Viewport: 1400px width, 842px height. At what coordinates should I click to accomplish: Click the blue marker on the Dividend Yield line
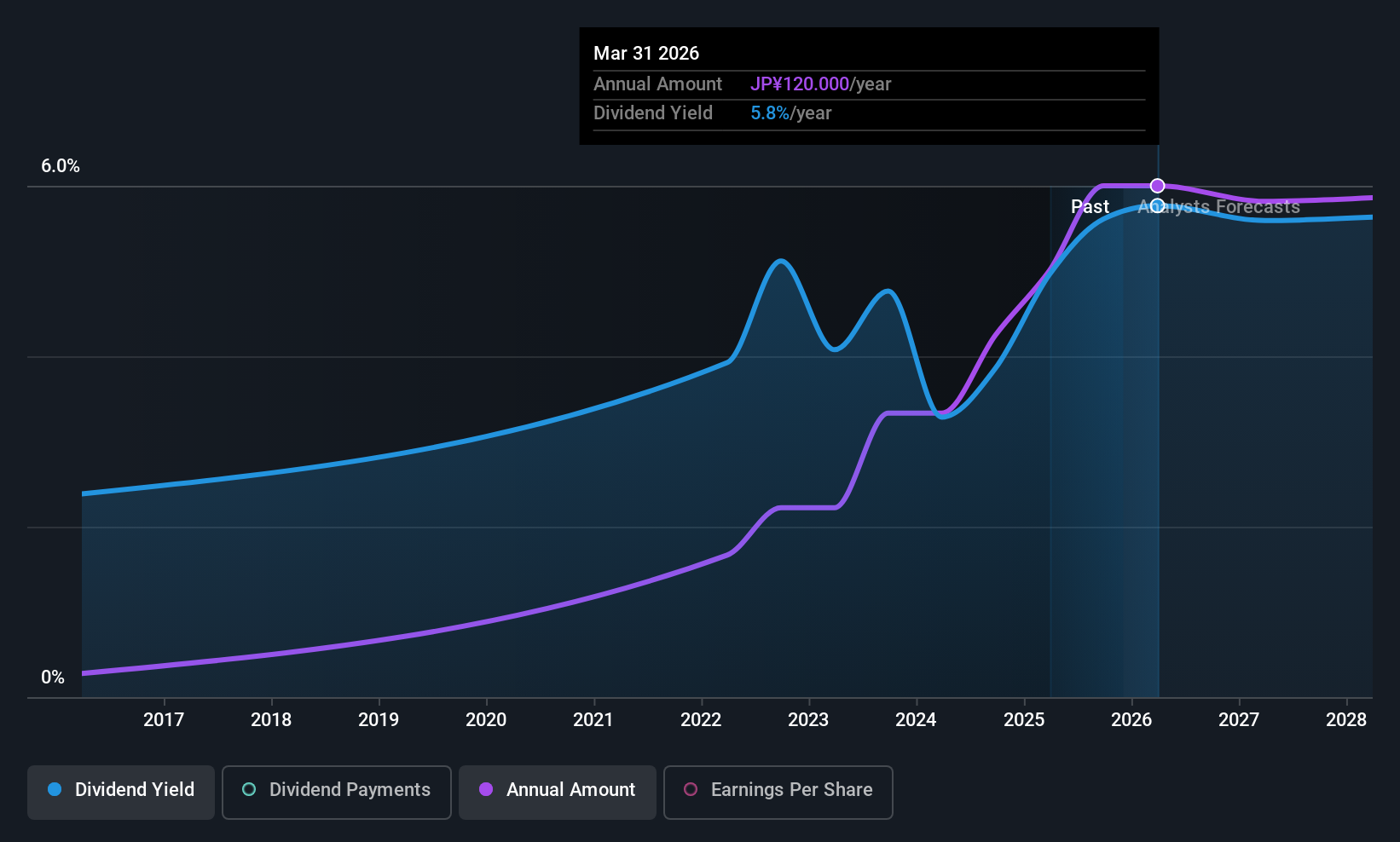pyautogui.click(x=1157, y=205)
